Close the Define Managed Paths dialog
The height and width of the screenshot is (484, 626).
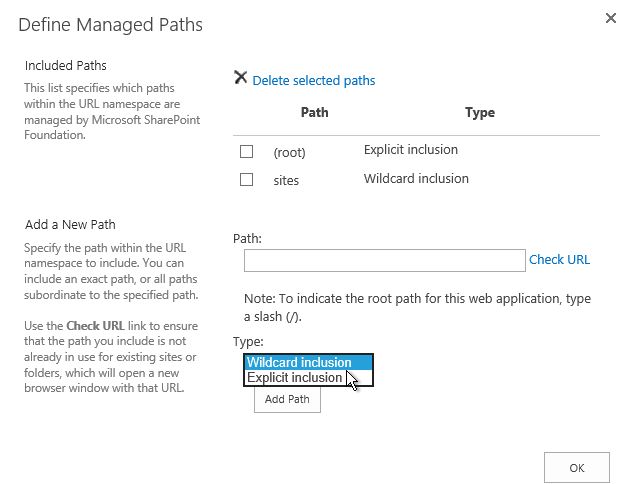[611, 18]
